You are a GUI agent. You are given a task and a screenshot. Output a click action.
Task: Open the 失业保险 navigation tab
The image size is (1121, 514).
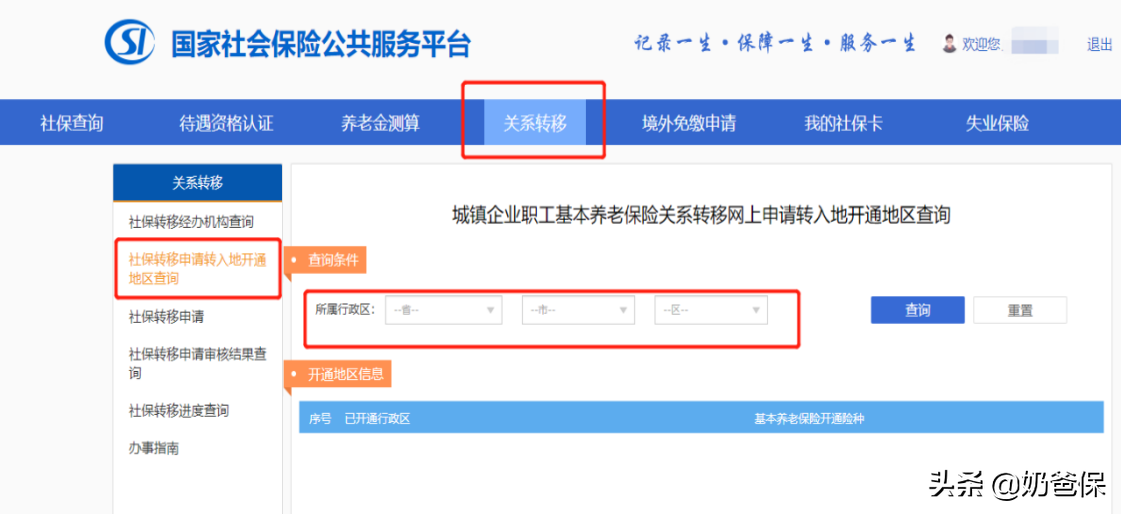(x=997, y=123)
